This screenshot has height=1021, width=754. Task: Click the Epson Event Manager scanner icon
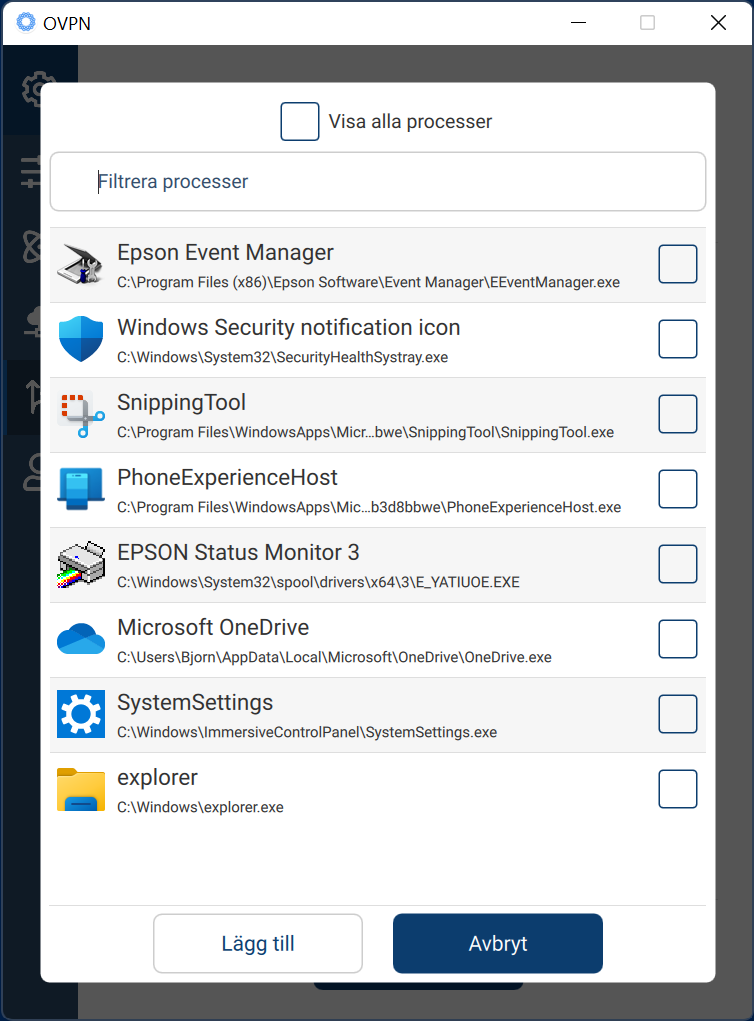tap(80, 264)
